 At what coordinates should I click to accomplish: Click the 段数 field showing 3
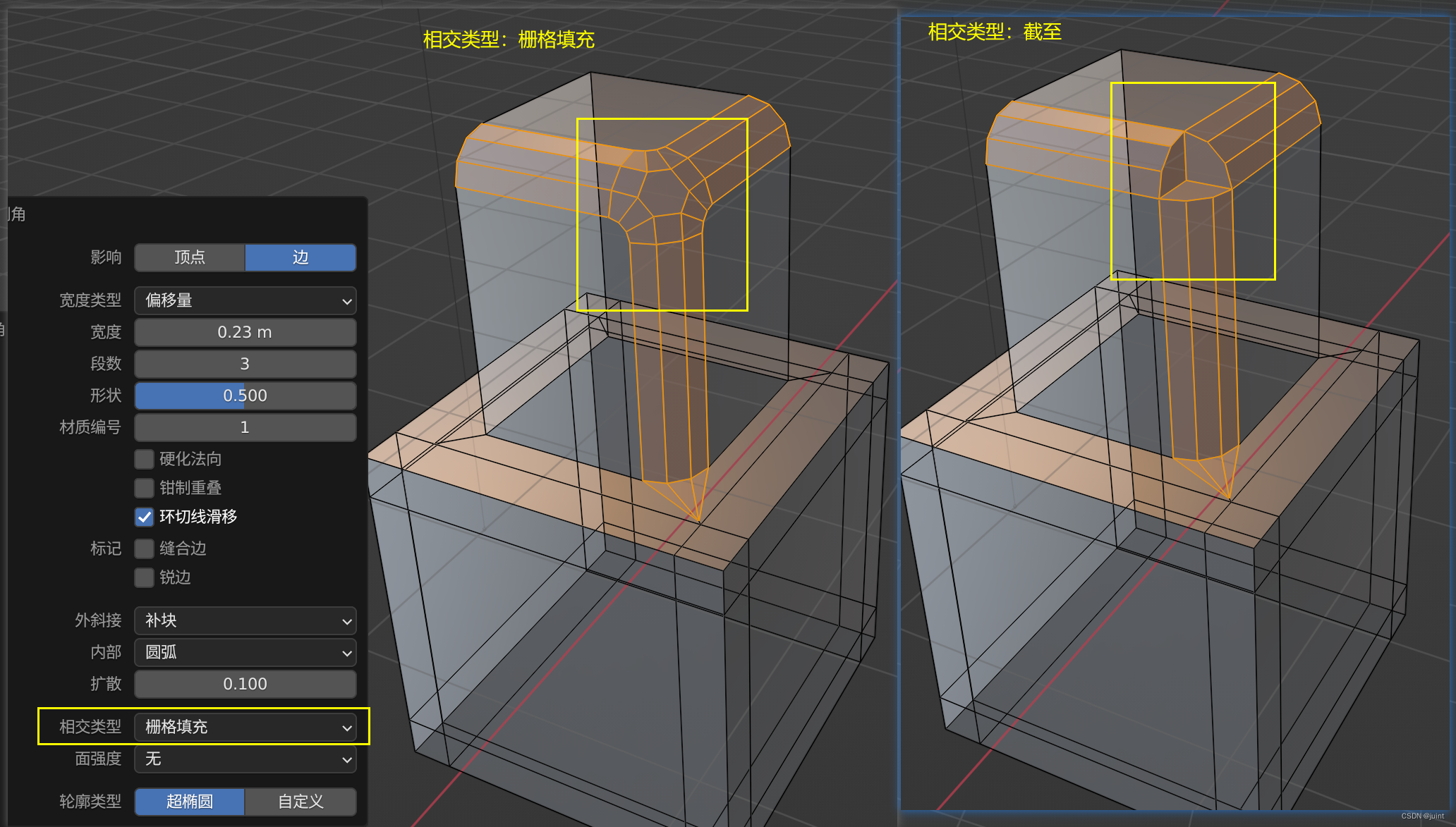click(x=245, y=364)
